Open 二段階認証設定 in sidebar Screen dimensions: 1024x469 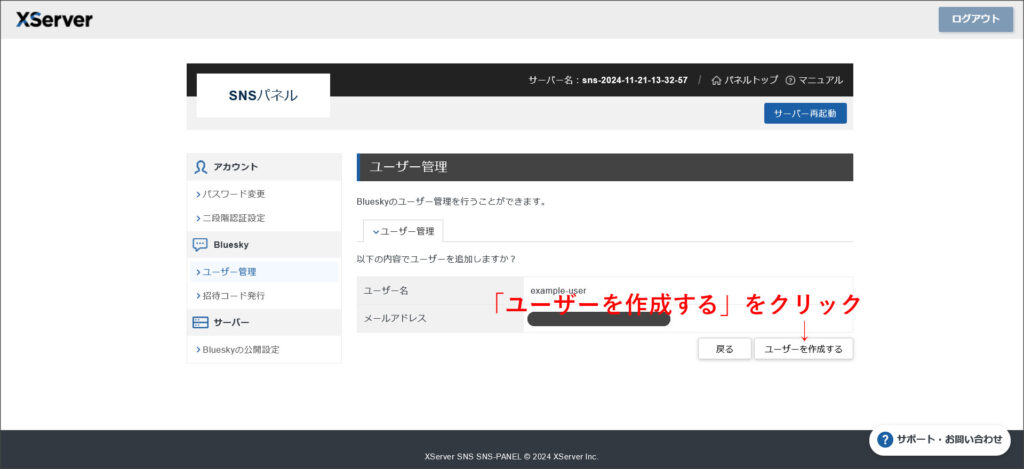point(231,218)
